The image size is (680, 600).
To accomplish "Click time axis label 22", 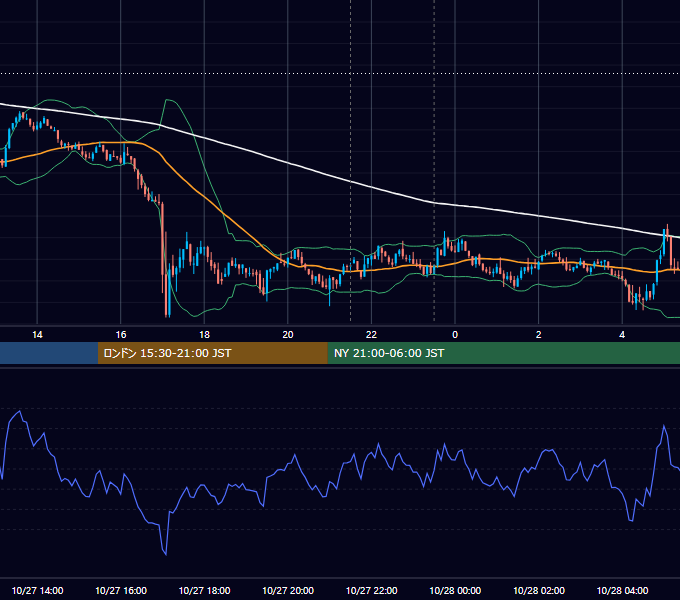I will pos(371,334).
